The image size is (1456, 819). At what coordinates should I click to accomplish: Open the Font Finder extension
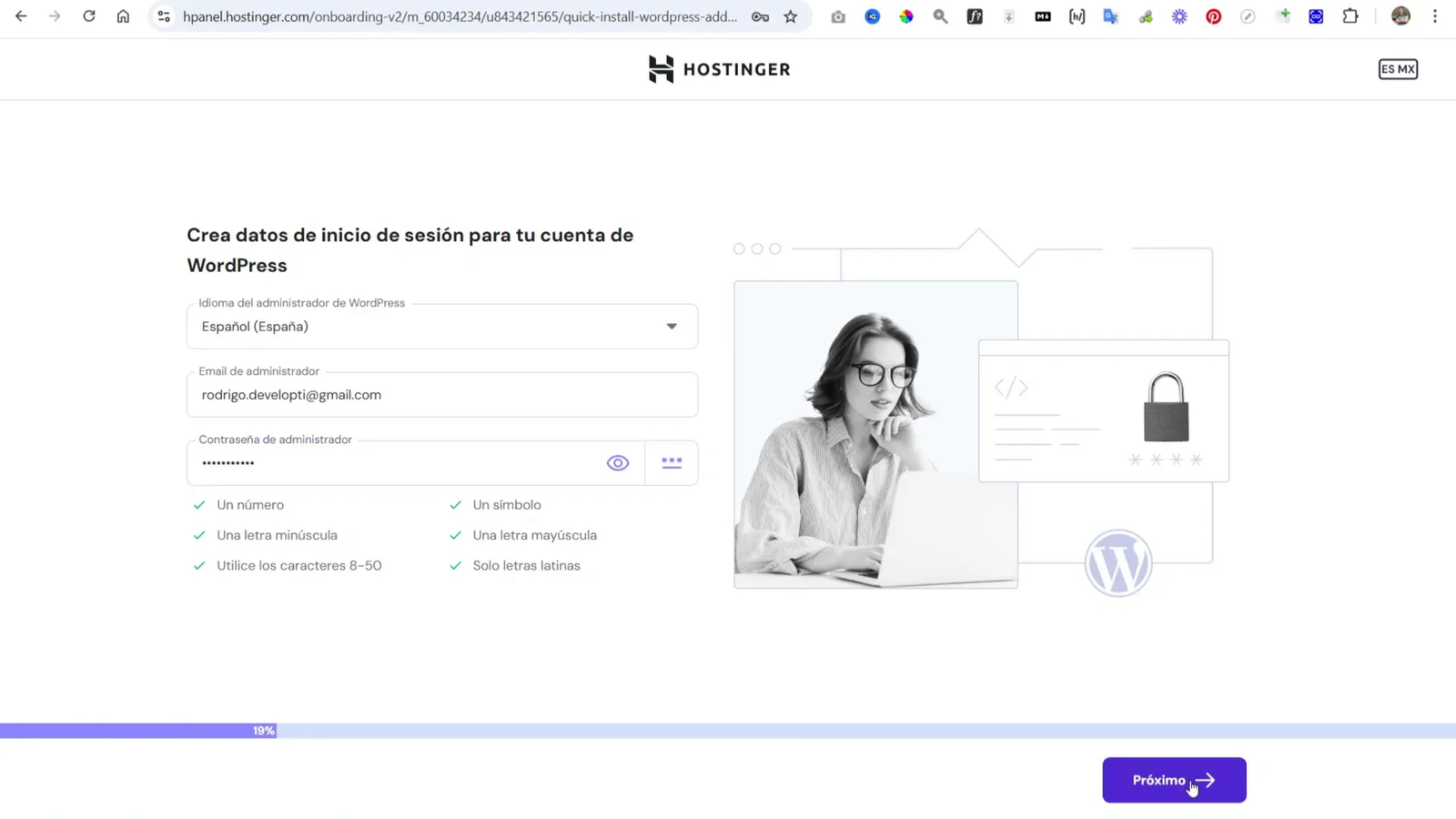(x=975, y=16)
